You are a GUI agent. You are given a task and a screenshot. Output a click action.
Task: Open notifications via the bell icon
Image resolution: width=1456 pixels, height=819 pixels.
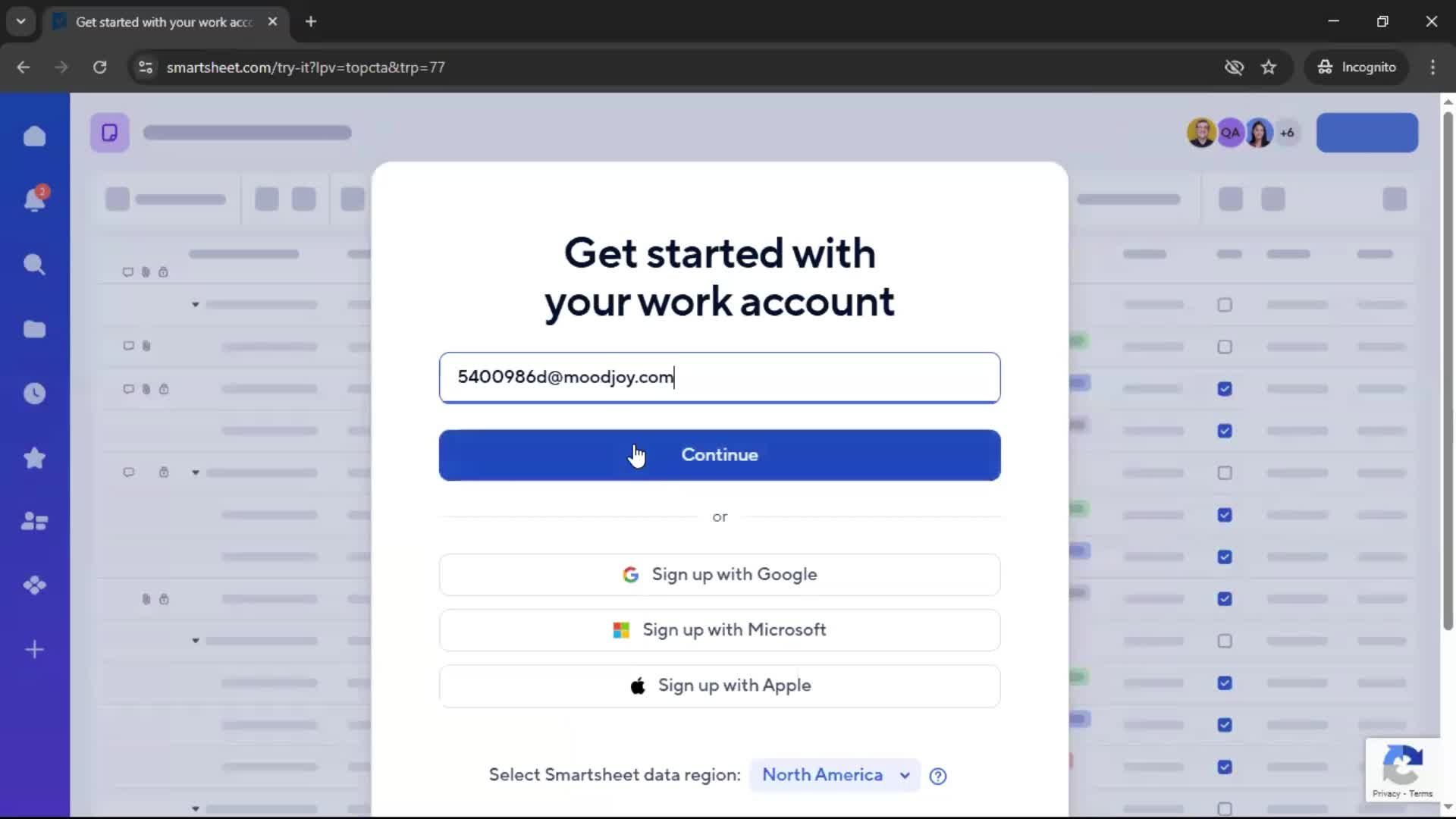tap(34, 199)
